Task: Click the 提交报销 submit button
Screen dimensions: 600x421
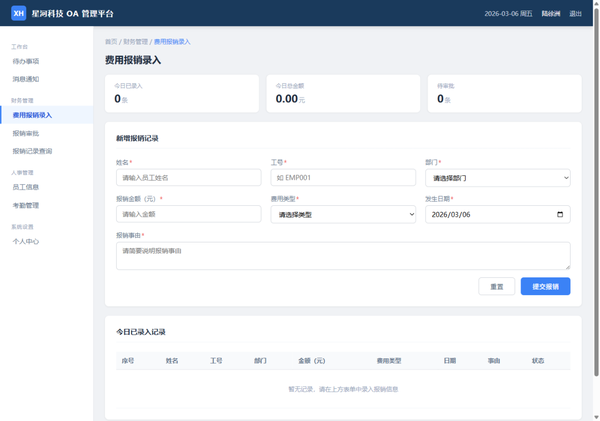Action: (x=545, y=286)
